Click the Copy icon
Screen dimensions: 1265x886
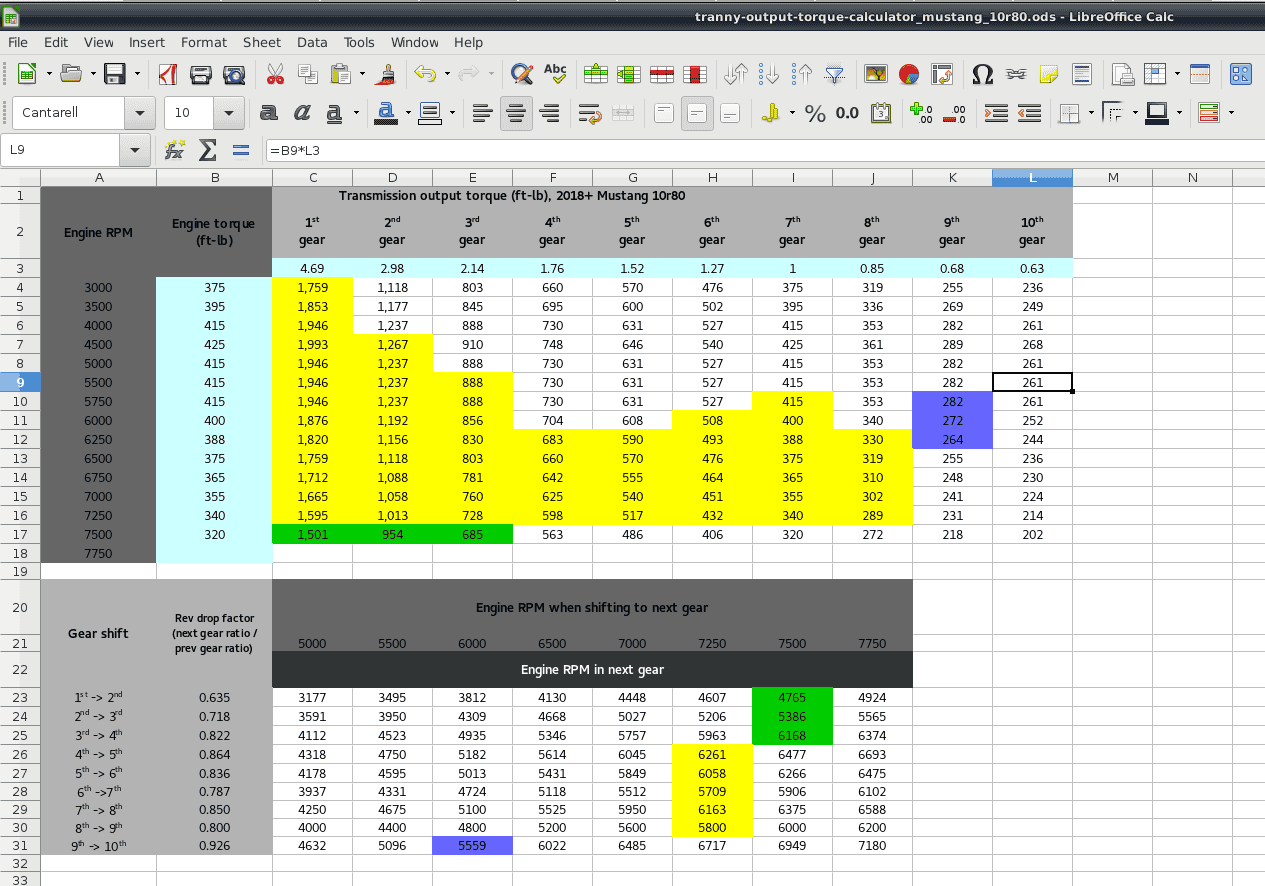pos(307,74)
